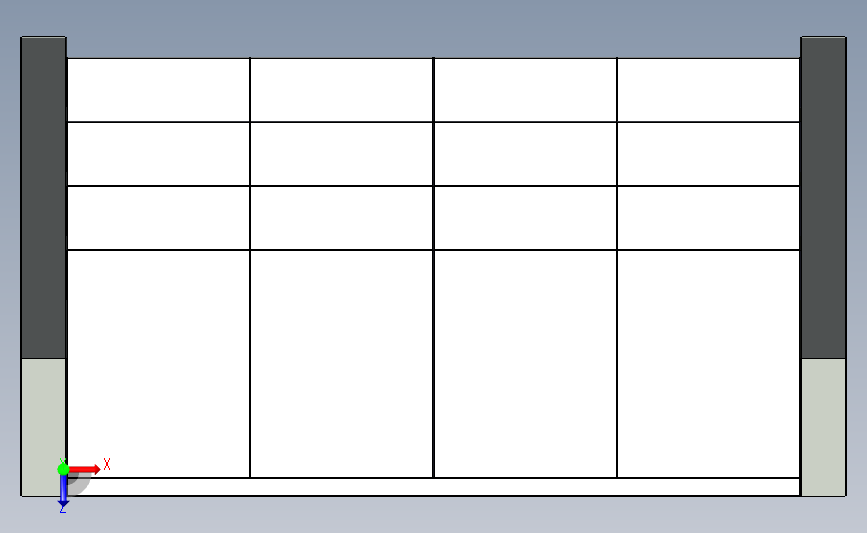The width and height of the screenshot is (867, 533).
Task: Select the top-left white panel cell
Action: click(158, 90)
